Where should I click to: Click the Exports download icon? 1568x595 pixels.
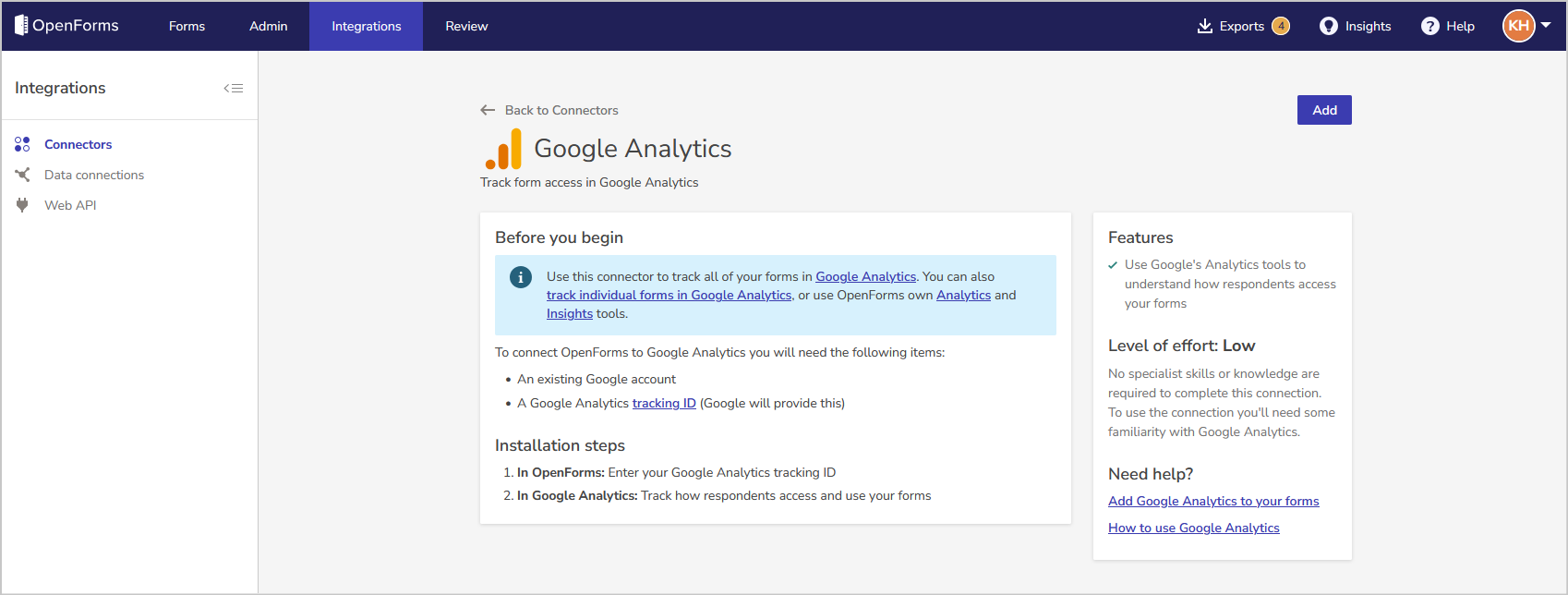(x=1205, y=26)
